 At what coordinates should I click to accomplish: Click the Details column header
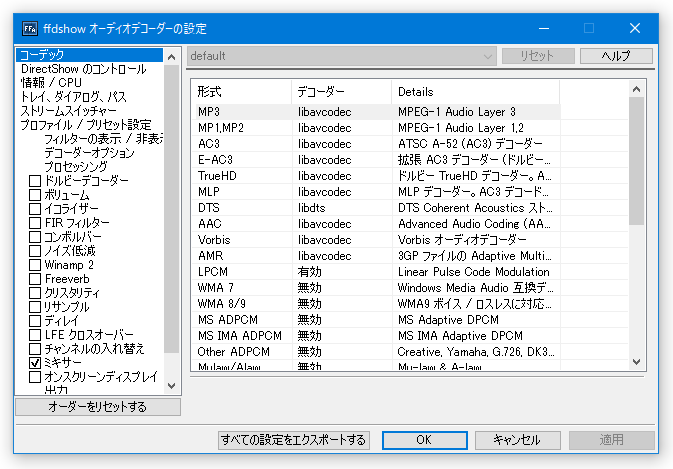(x=476, y=92)
